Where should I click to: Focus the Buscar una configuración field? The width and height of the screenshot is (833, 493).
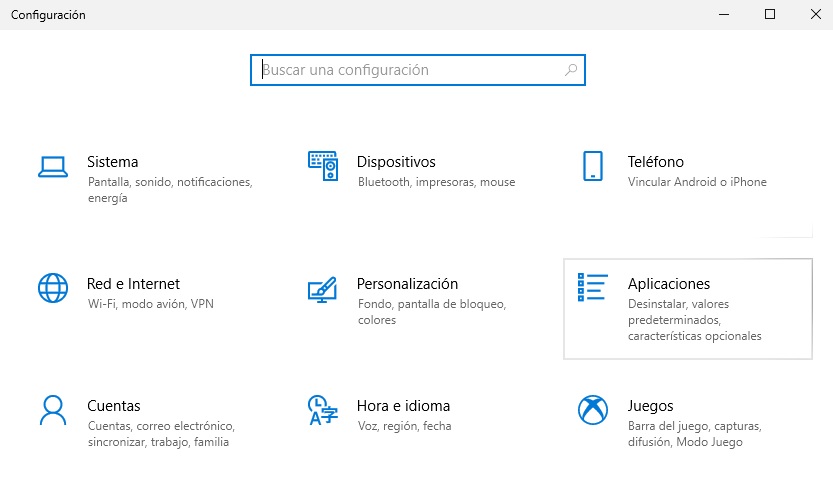point(418,70)
